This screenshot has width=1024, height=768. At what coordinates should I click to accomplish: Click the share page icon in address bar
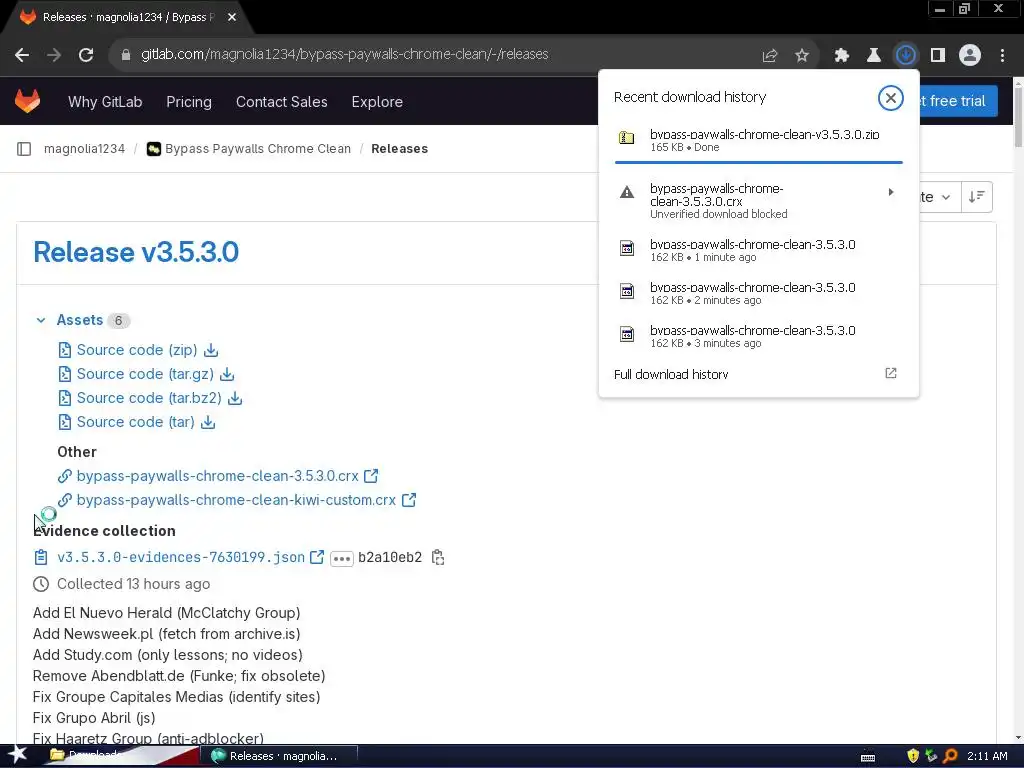pos(770,56)
